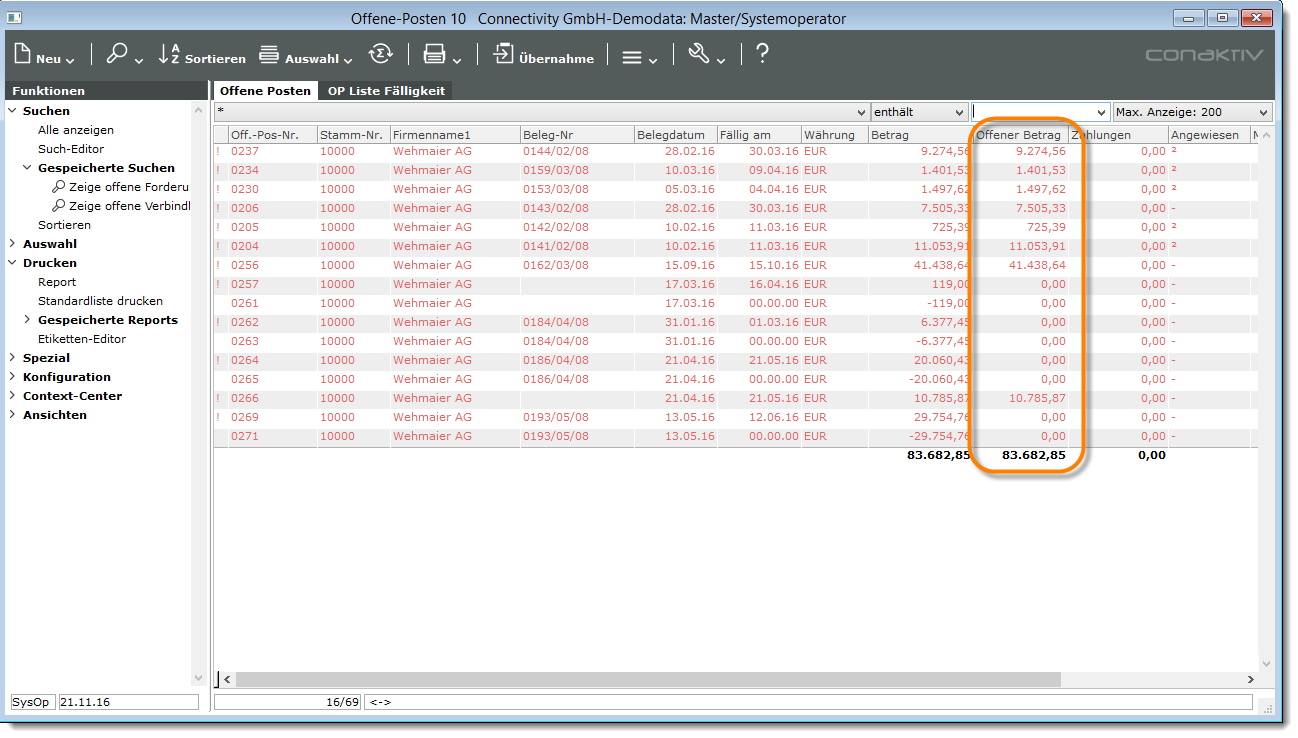Expand the Auswahl tree node
Screen dimensions: 1298x738
pos(12,244)
